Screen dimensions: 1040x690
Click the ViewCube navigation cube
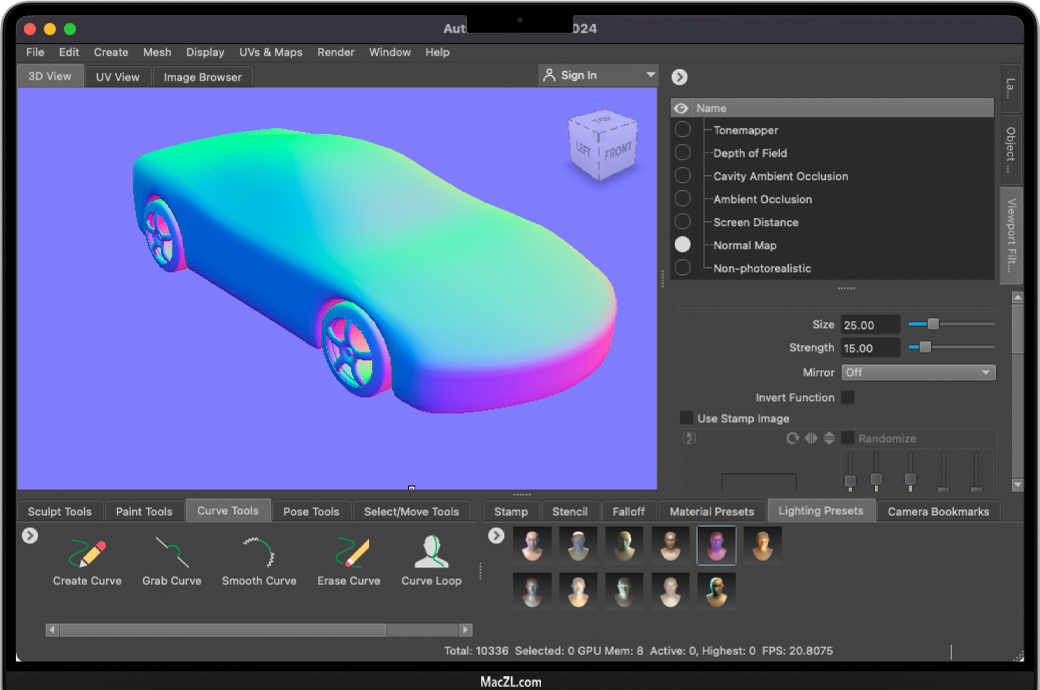click(x=601, y=147)
